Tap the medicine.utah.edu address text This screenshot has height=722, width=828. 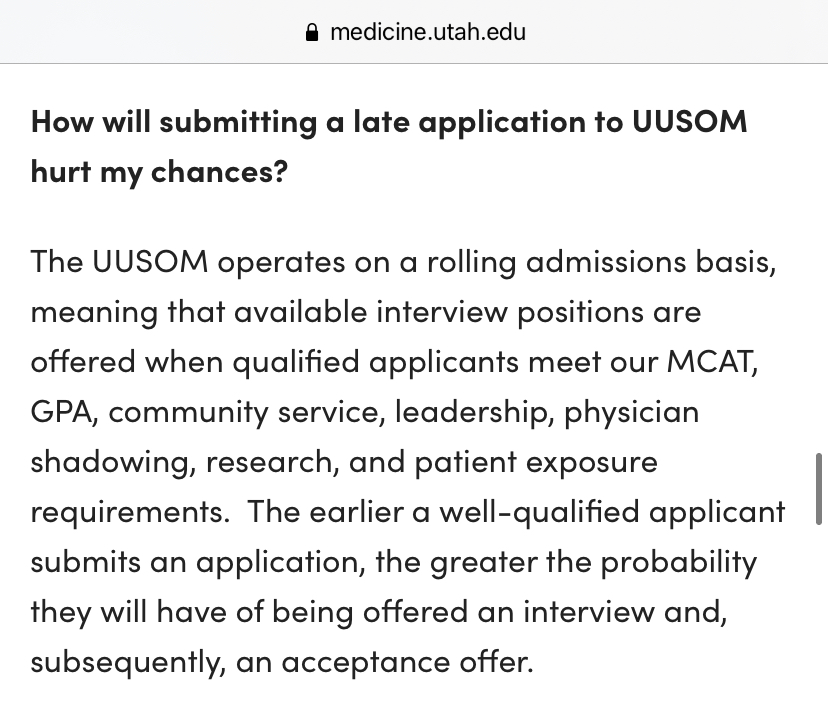coord(428,32)
